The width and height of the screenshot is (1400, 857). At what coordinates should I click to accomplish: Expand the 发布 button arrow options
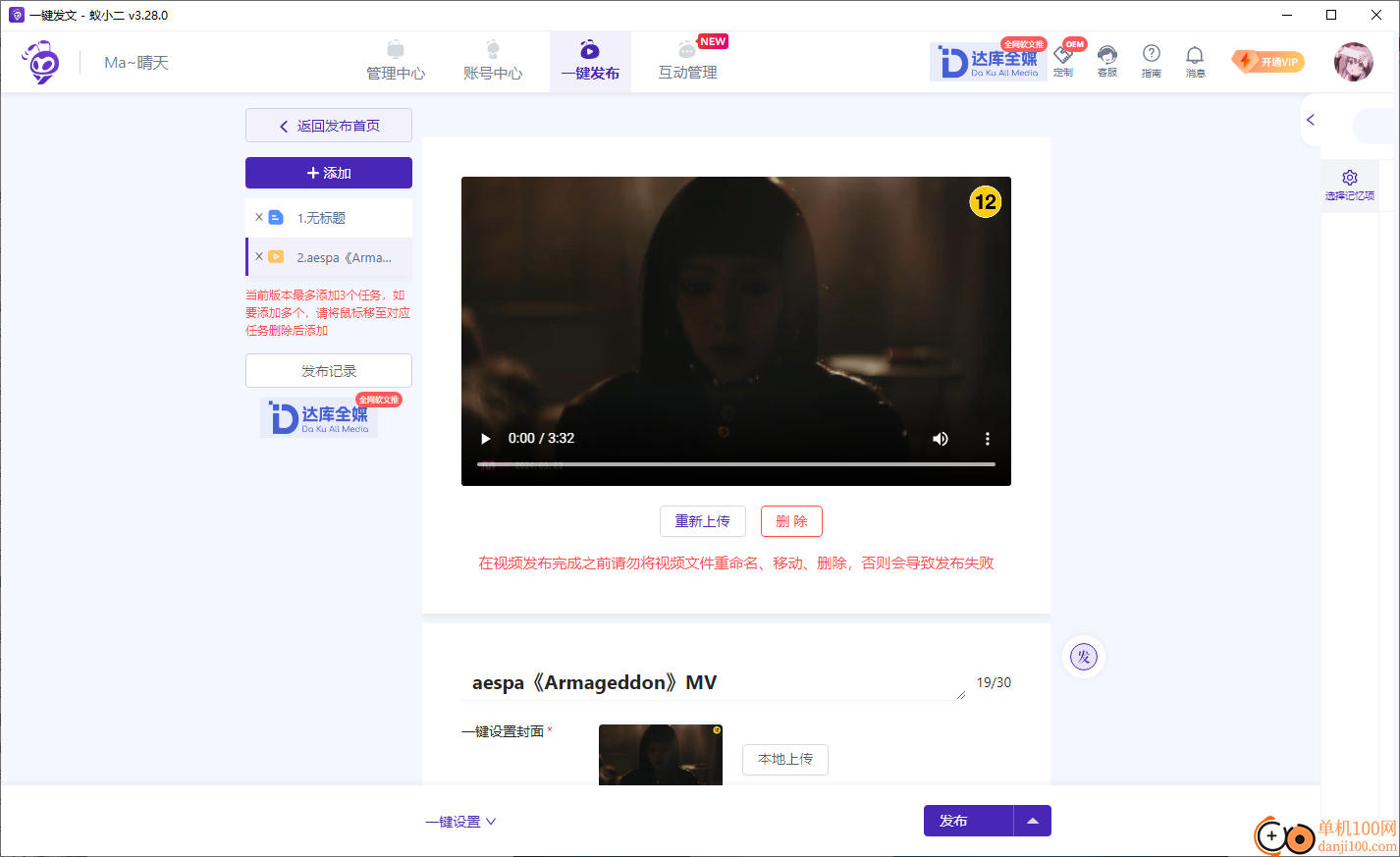click(1033, 821)
